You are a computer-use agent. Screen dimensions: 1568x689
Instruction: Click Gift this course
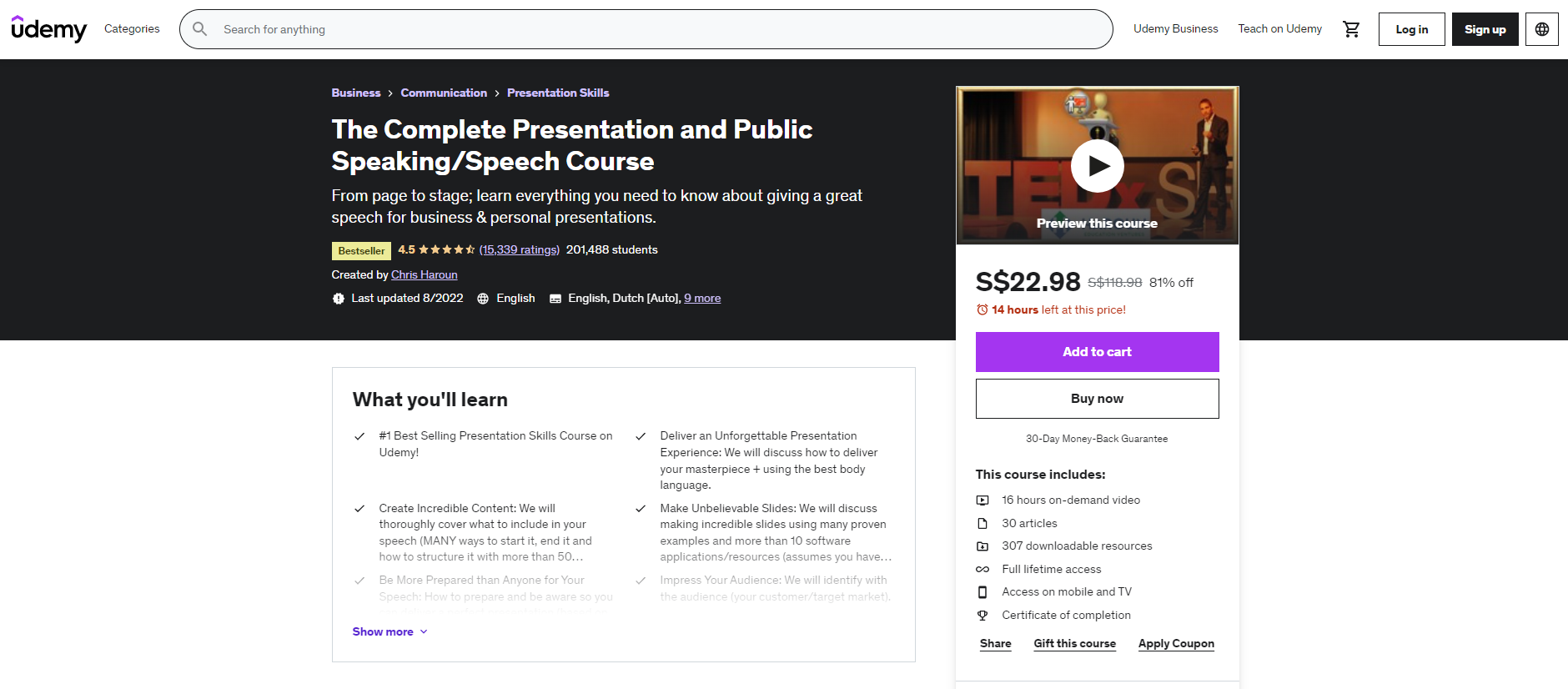click(1074, 644)
